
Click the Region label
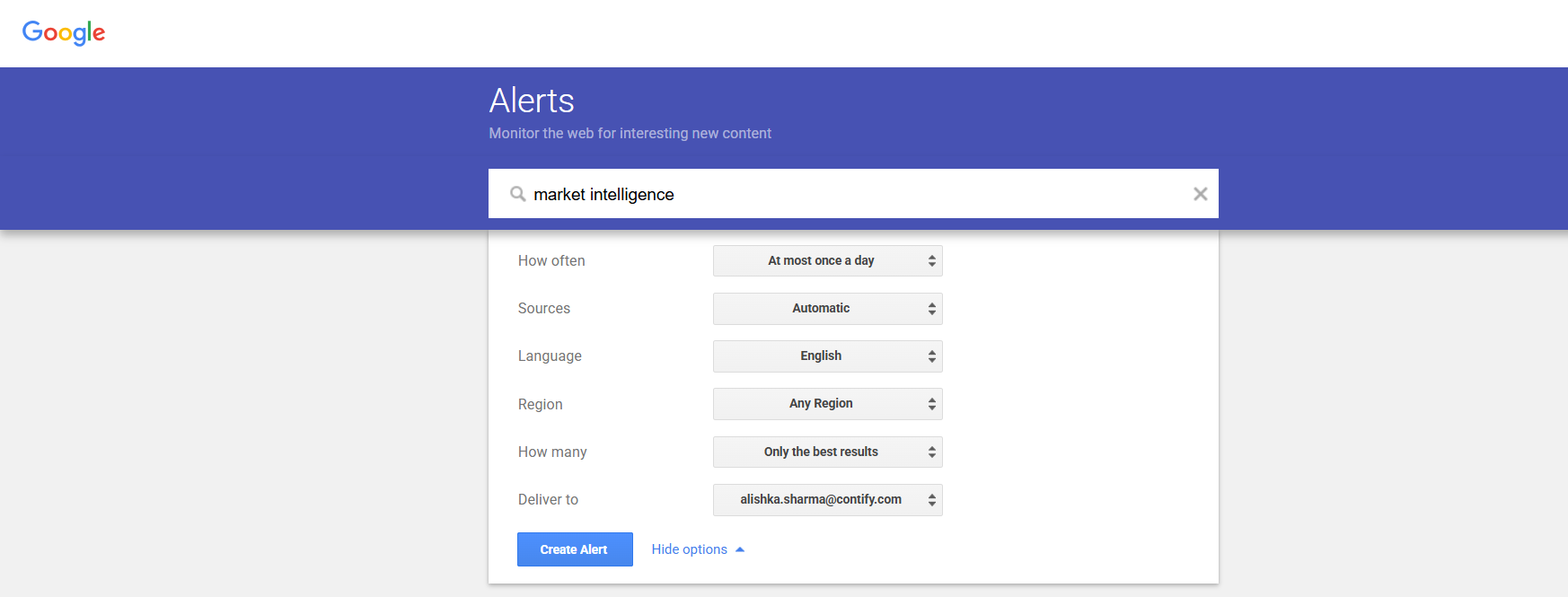[x=541, y=405]
